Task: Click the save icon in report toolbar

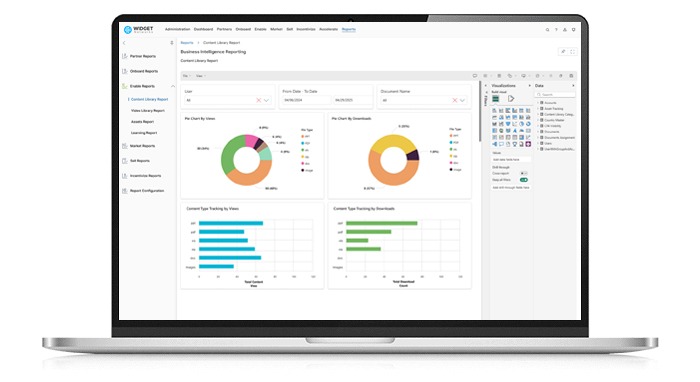Action: (x=571, y=76)
